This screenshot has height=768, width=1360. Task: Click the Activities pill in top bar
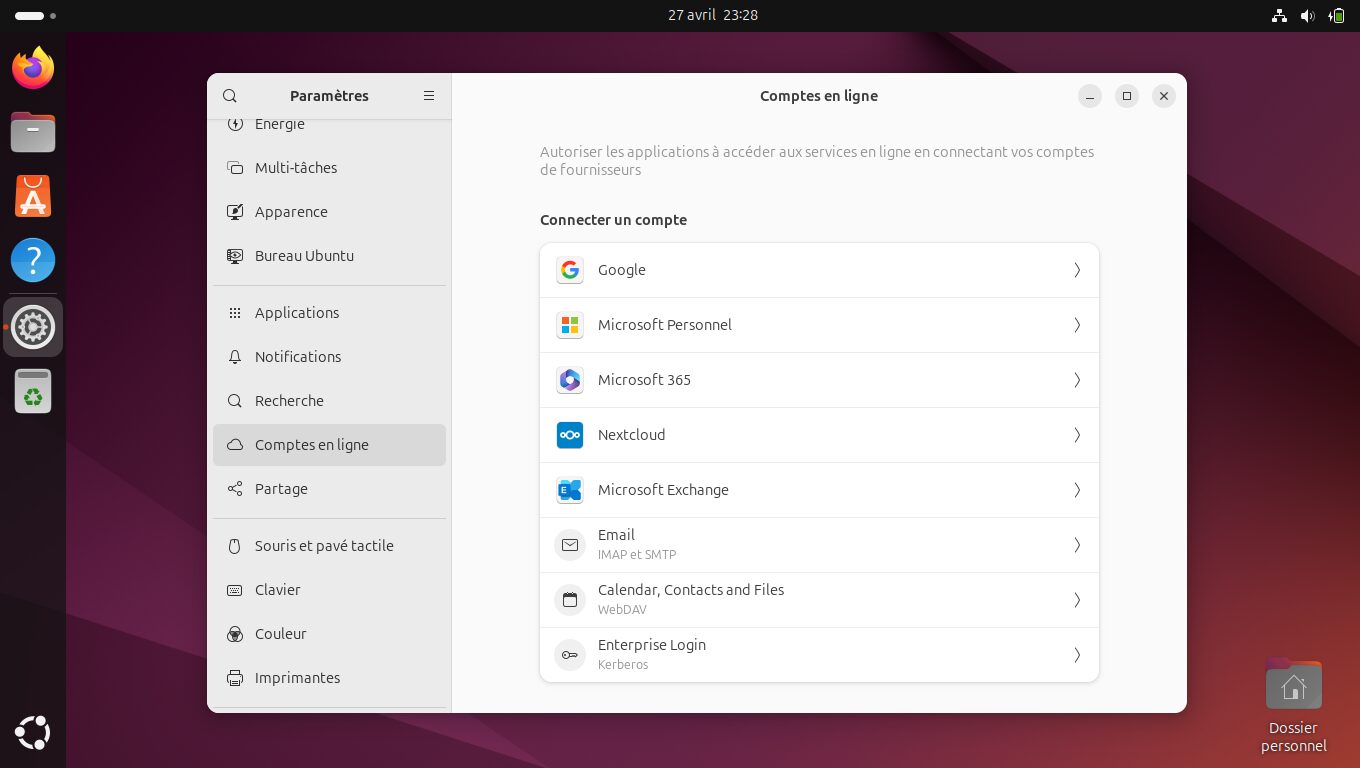tap(36, 16)
